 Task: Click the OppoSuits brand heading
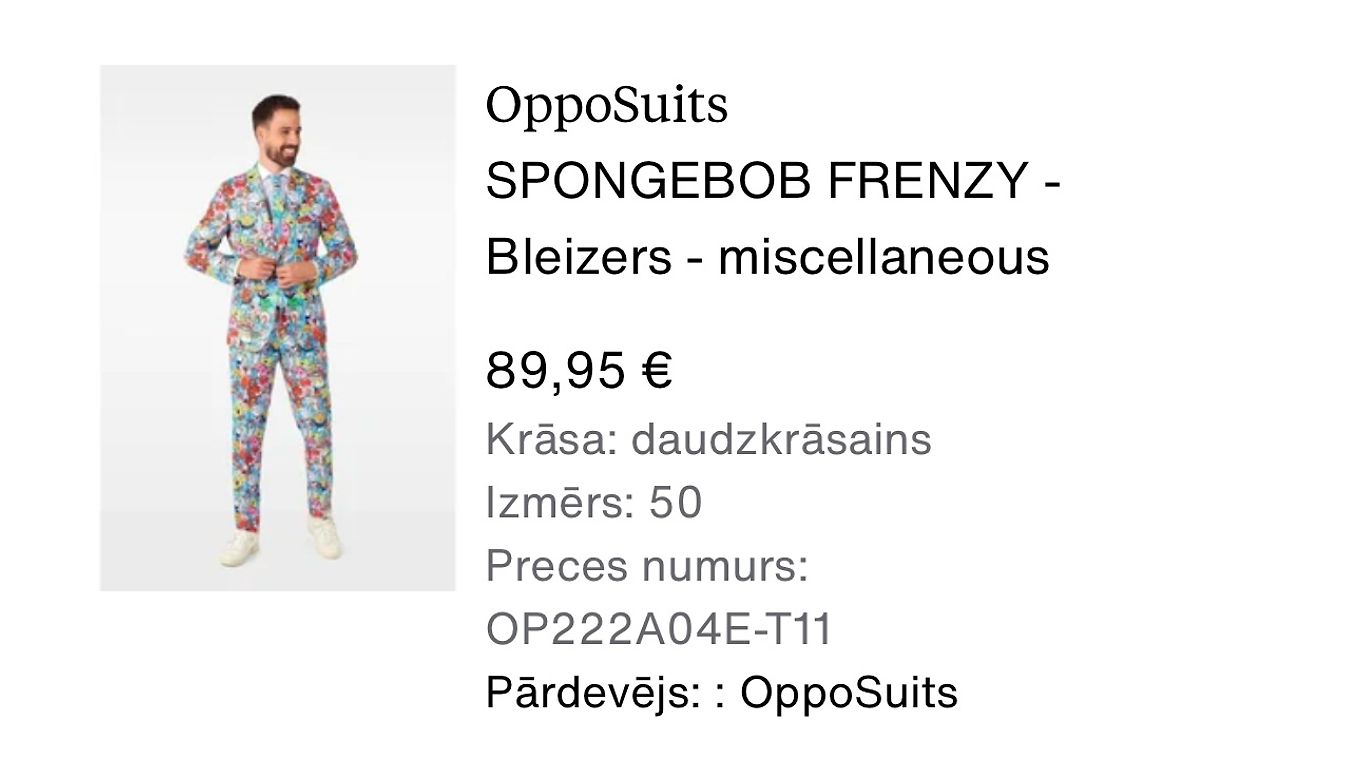(x=606, y=106)
